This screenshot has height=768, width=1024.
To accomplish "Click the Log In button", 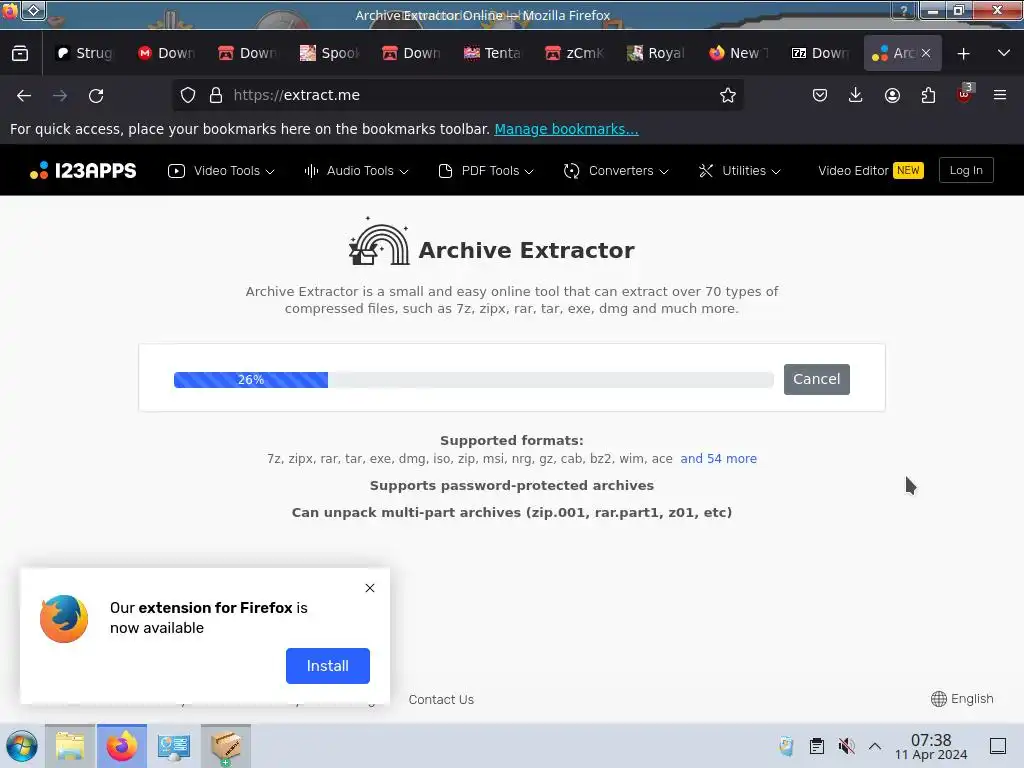I will [966, 170].
